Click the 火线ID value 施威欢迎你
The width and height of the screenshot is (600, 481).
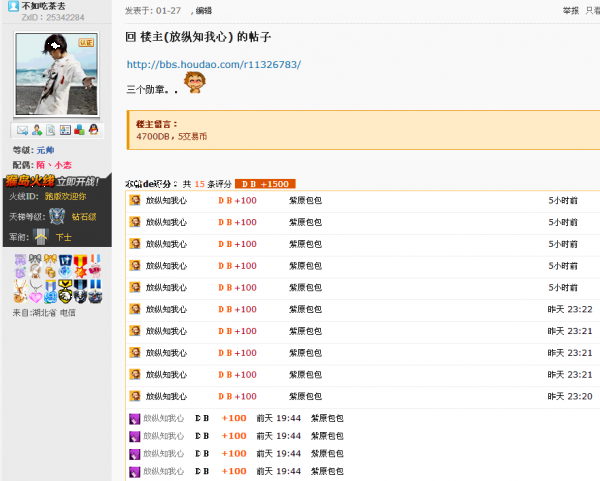pos(65,196)
